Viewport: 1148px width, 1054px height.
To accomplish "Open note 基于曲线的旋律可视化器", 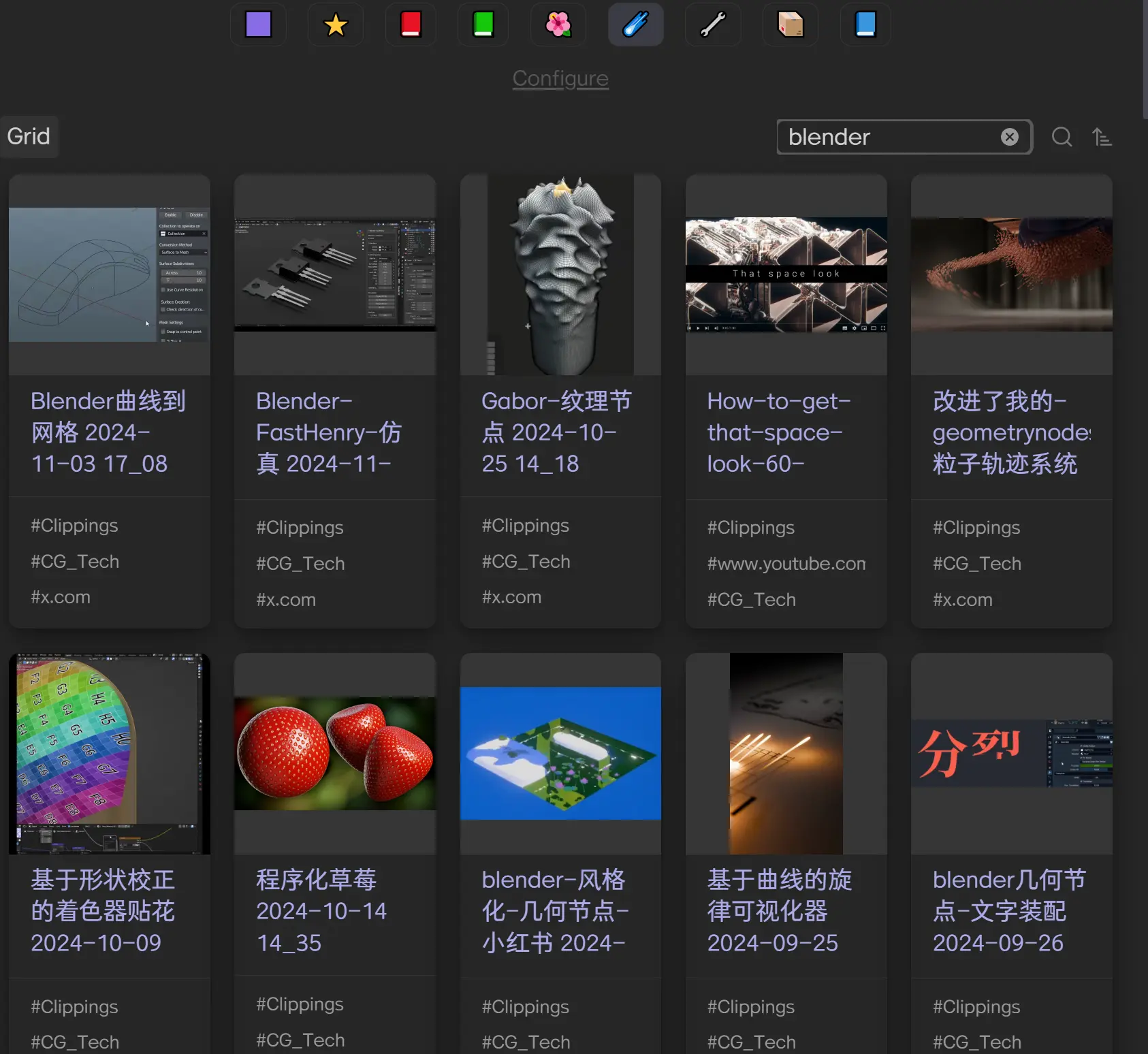I will click(780, 911).
